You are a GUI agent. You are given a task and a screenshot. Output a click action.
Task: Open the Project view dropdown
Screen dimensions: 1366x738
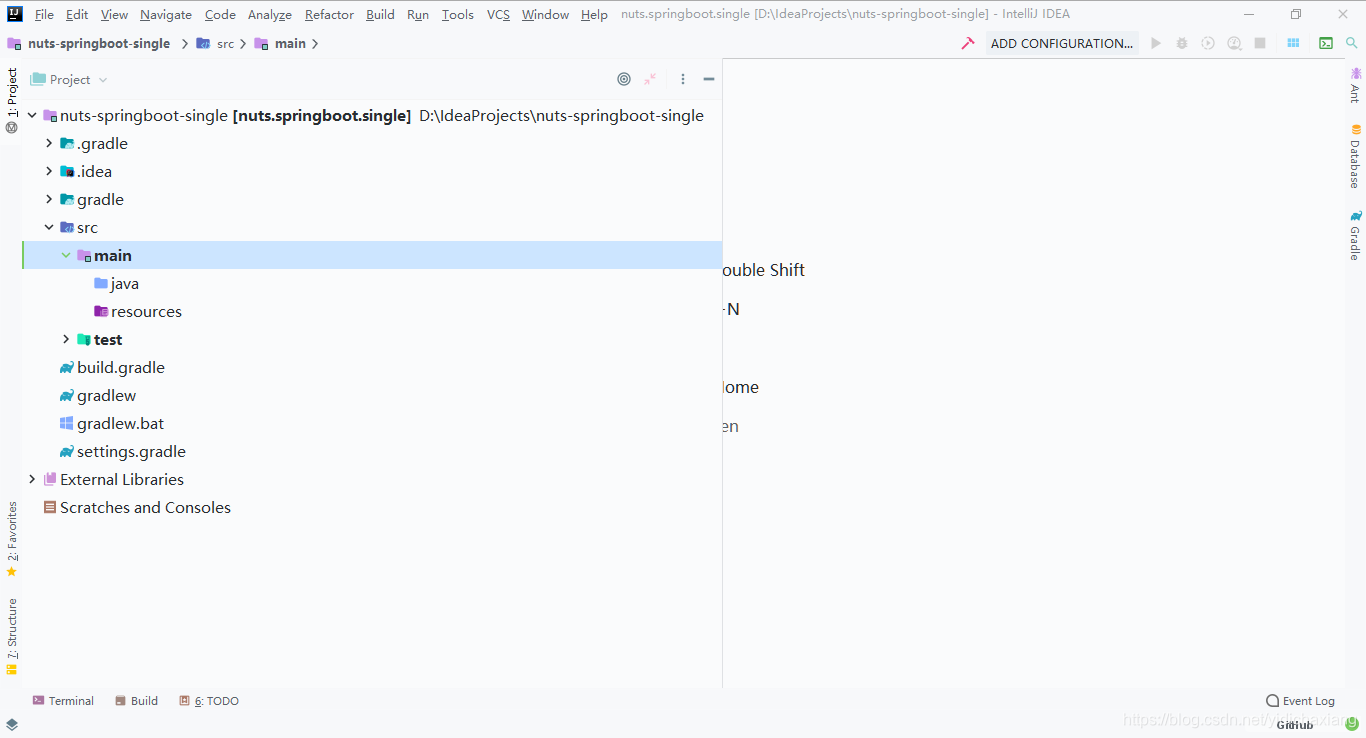click(x=69, y=79)
